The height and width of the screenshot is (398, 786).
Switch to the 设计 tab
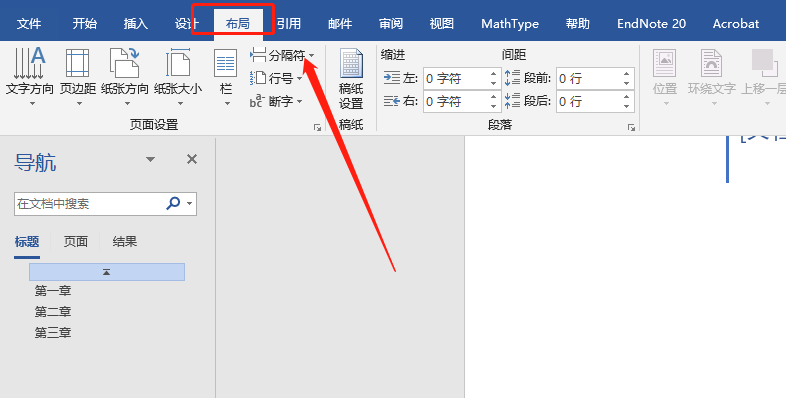pyautogui.click(x=186, y=24)
